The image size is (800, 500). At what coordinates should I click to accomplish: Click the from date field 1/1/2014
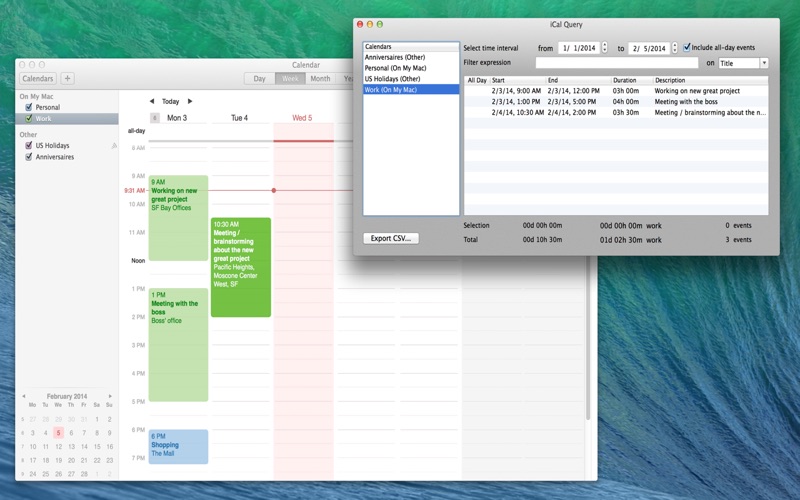tap(579, 48)
